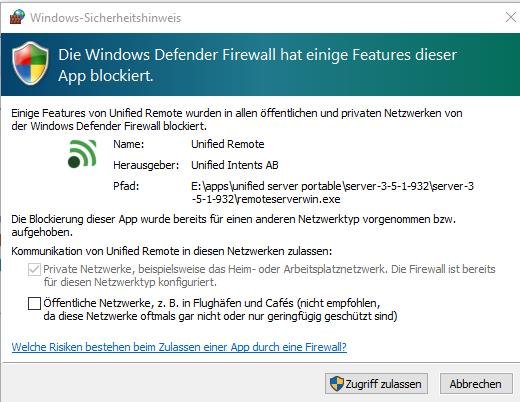Click the shield icon on Zugriff zulassen

336,384
